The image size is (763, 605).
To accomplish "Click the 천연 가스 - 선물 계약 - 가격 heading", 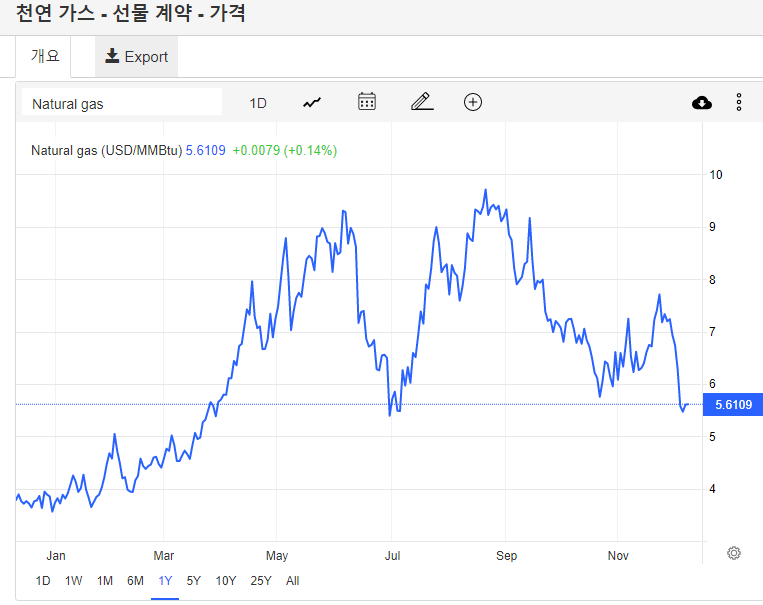I will click(130, 13).
